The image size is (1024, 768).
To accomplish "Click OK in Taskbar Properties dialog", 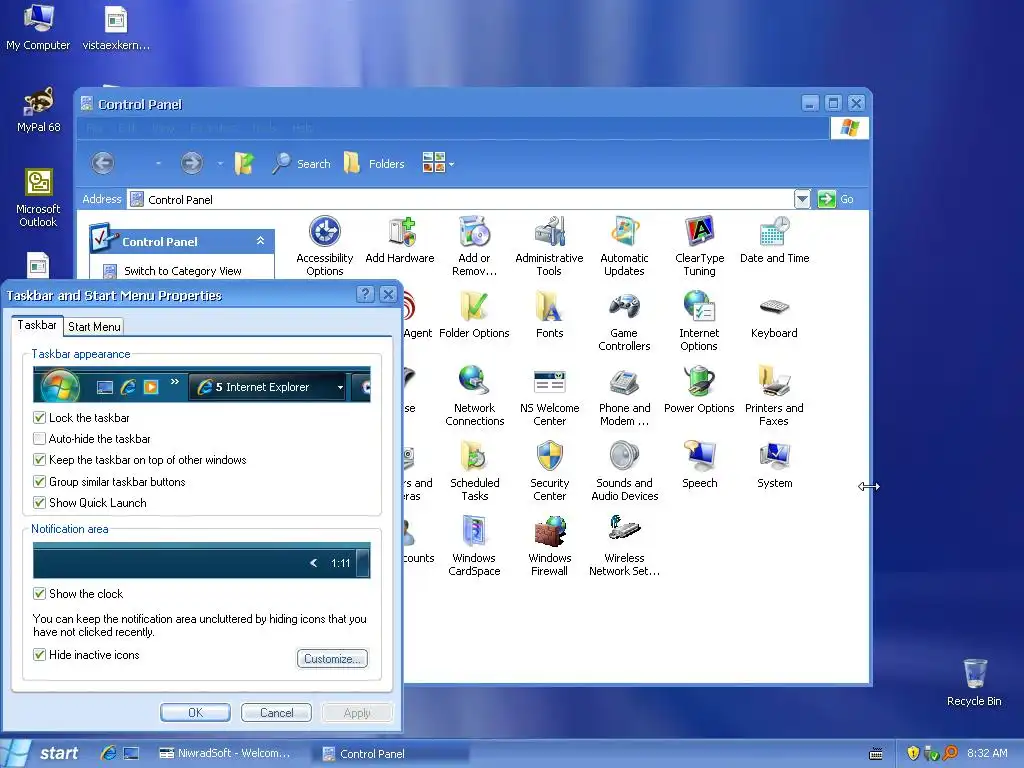I will (x=195, y=712).
